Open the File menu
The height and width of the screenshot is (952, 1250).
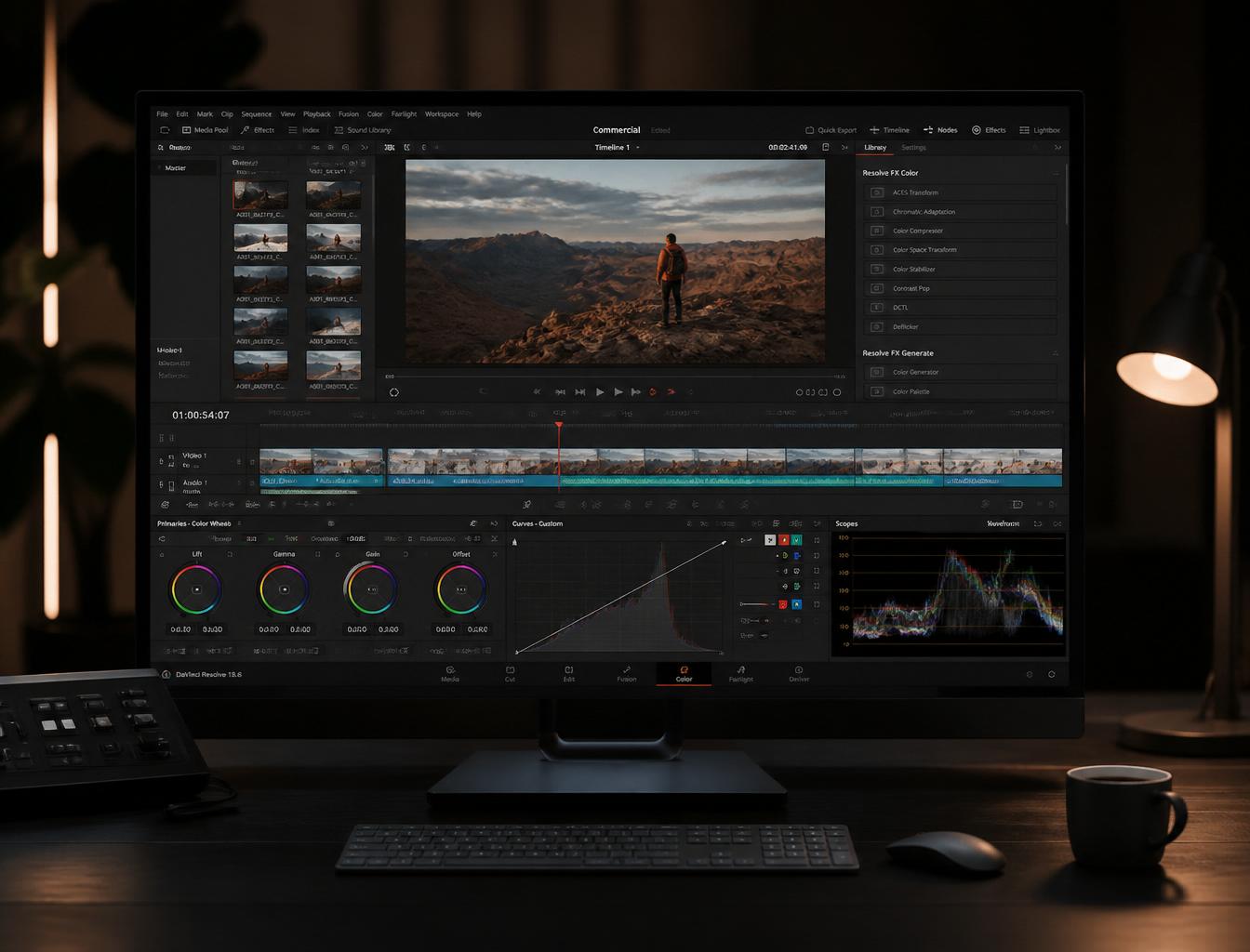point(162,114)
